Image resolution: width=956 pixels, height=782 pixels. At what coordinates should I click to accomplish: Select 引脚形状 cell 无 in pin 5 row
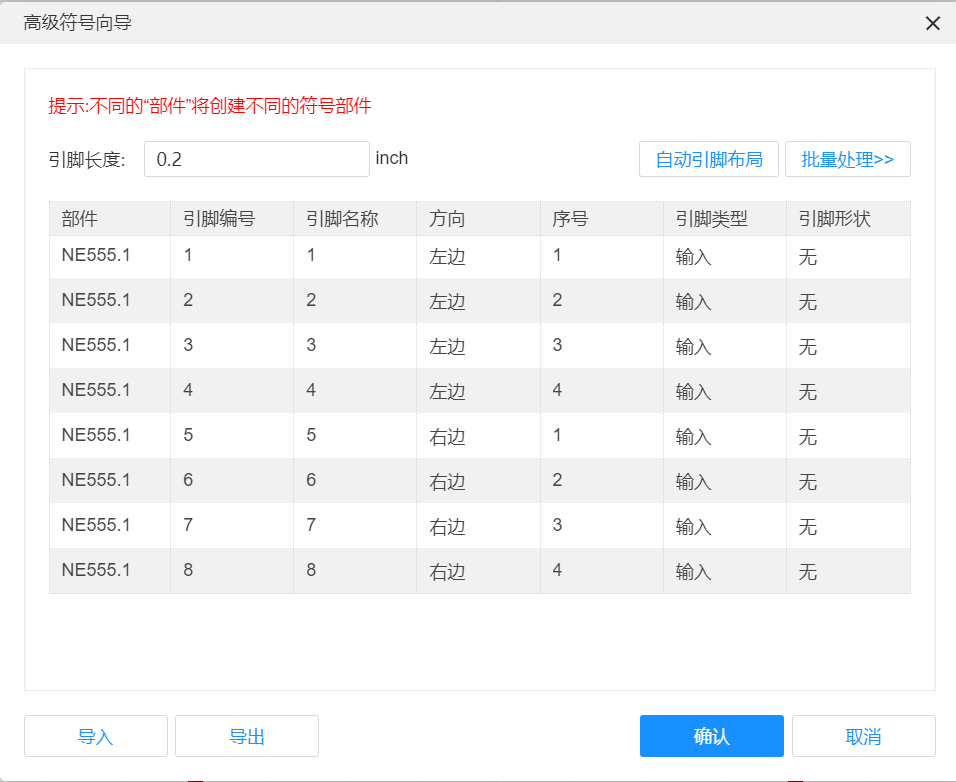[x=849, y=436]
